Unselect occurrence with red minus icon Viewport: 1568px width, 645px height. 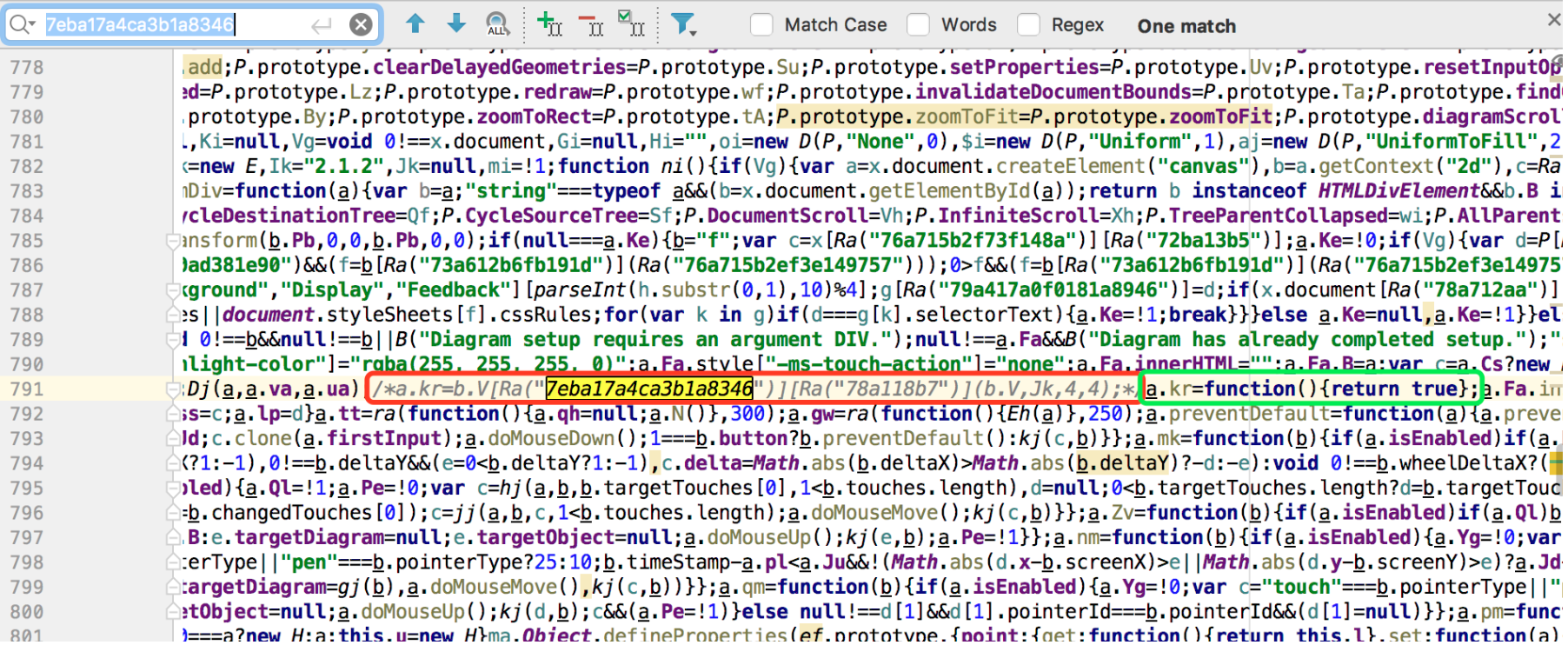tap(591, 24)
